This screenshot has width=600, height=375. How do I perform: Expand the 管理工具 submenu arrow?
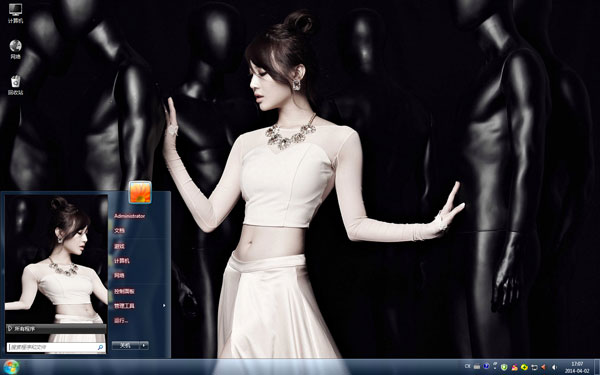click(x=164, y=306)
